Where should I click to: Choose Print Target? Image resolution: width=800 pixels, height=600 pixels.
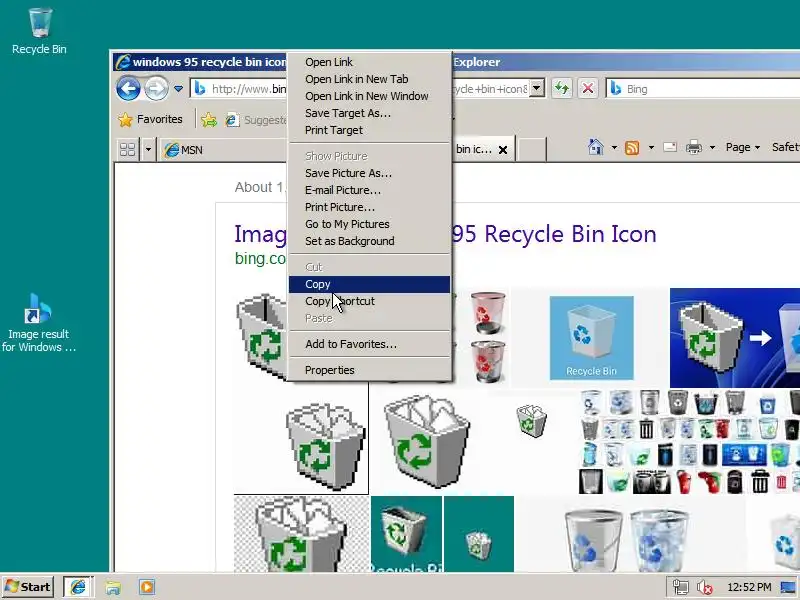point(369,130)
